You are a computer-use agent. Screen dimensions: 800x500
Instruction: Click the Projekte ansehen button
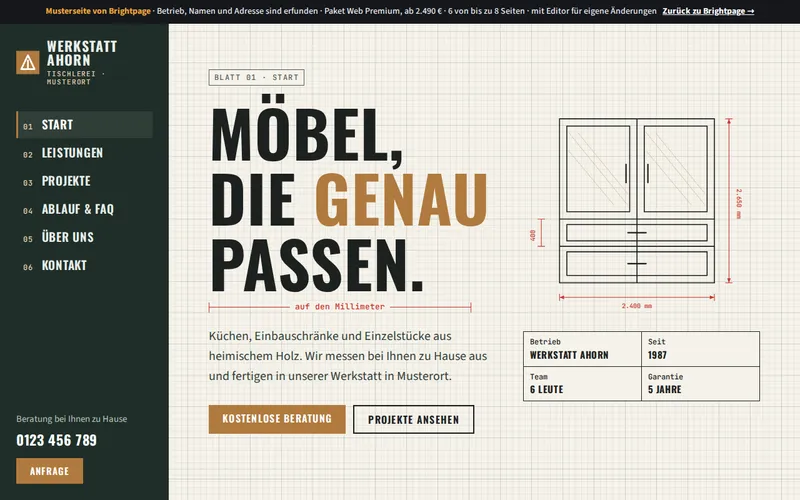(x=413, y=419)
